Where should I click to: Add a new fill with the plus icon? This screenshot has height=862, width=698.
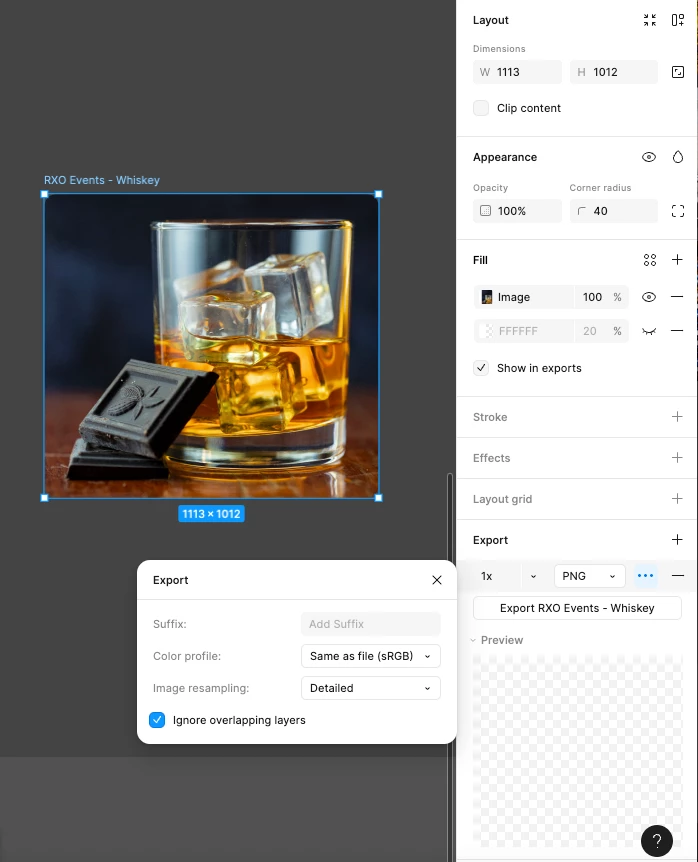click(x=677, y=259)
